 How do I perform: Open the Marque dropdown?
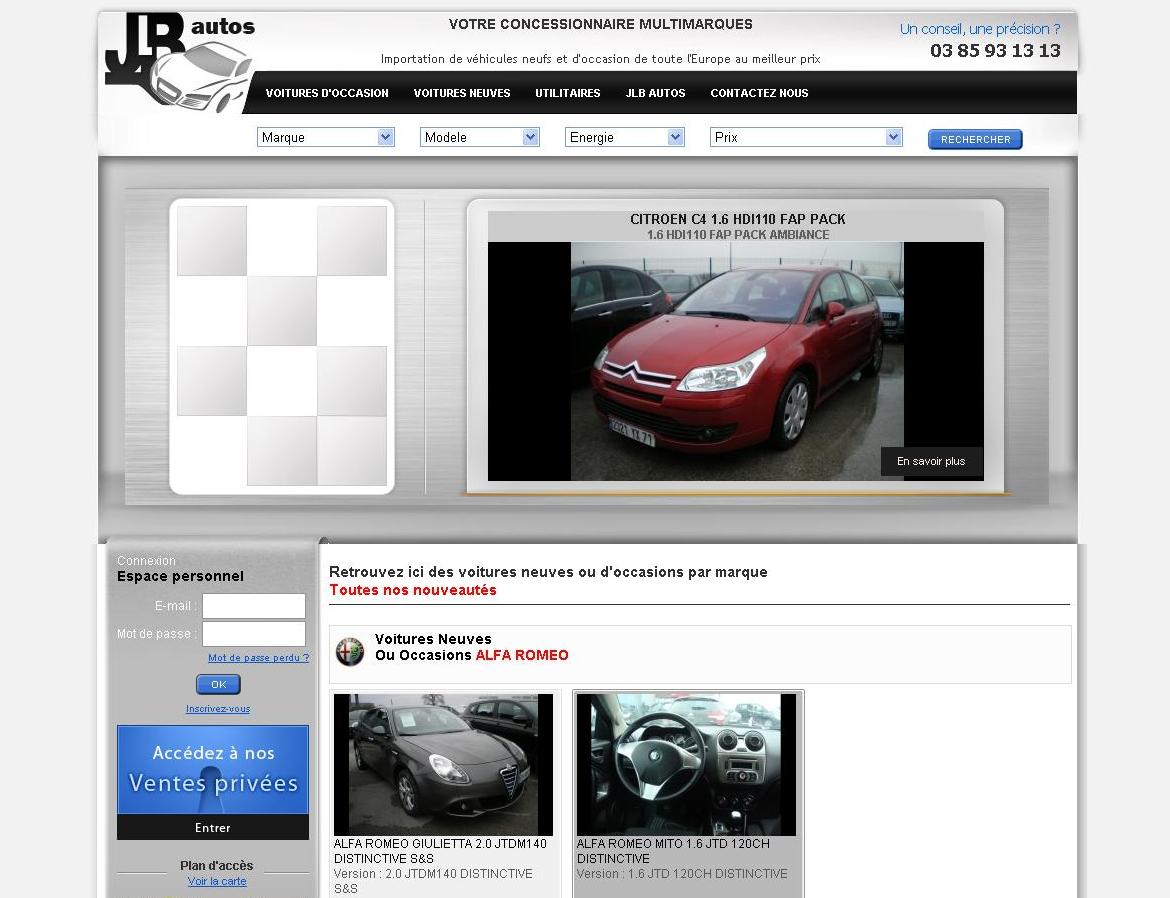pyautogui.click(x=325, y=137)
